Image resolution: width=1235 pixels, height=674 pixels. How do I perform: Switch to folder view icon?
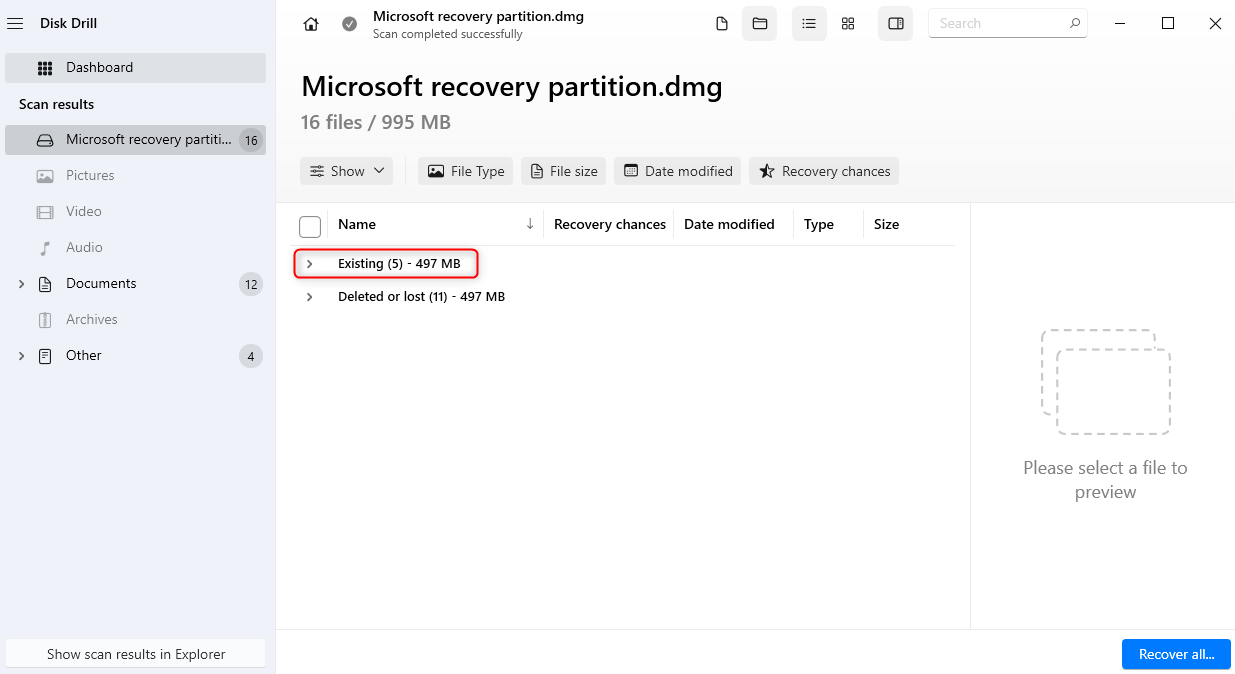[x=759, y=24]
